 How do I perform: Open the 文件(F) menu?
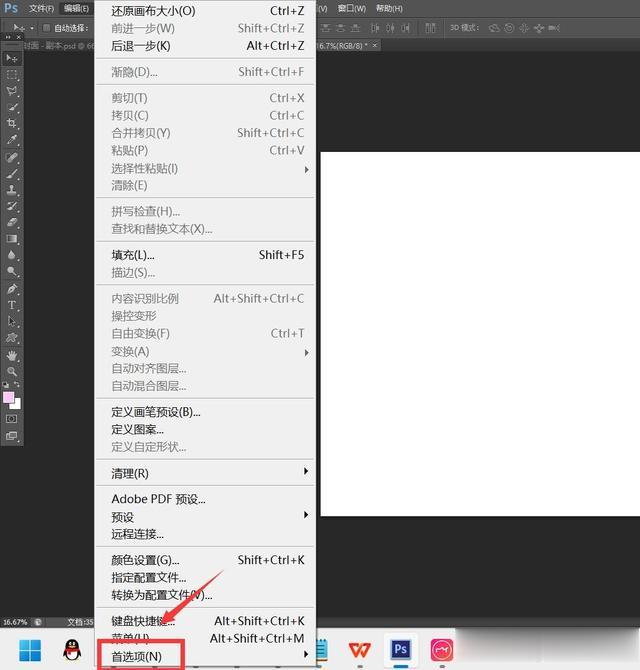(x=41, y=9)
